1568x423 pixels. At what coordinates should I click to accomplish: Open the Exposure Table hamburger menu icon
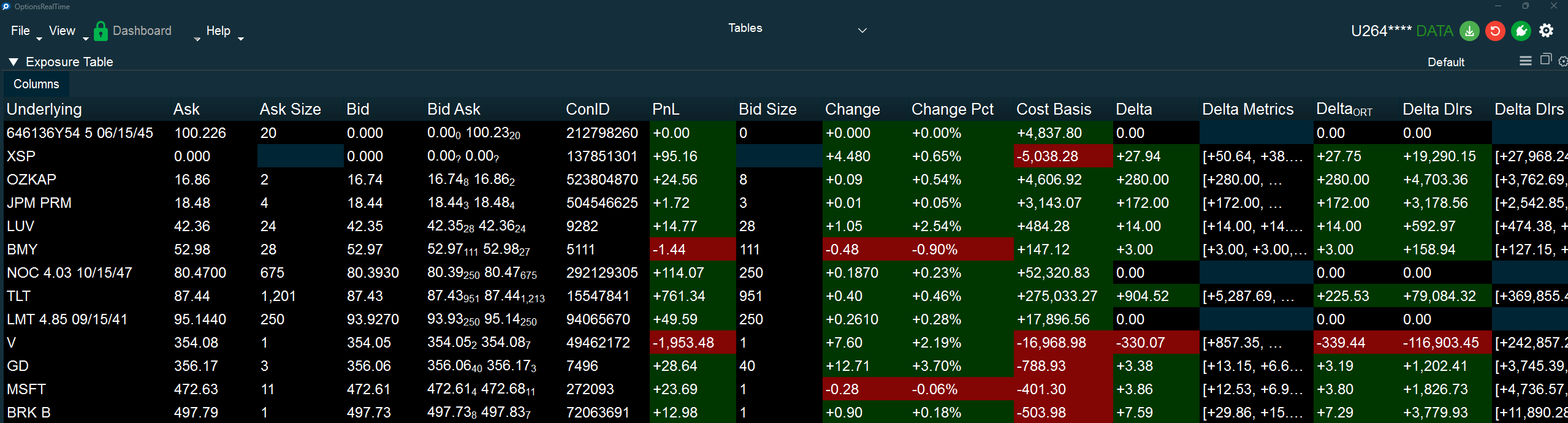1526,61
